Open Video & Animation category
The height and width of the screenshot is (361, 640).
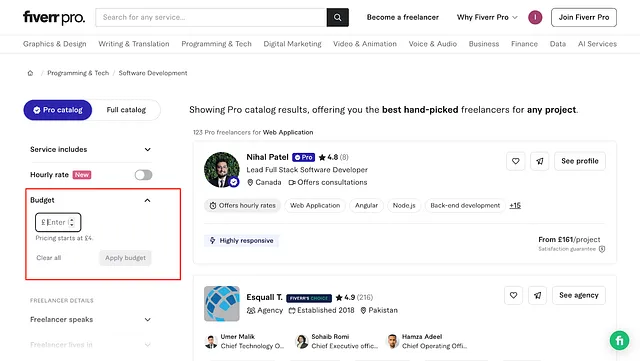(x=365, y=44)
